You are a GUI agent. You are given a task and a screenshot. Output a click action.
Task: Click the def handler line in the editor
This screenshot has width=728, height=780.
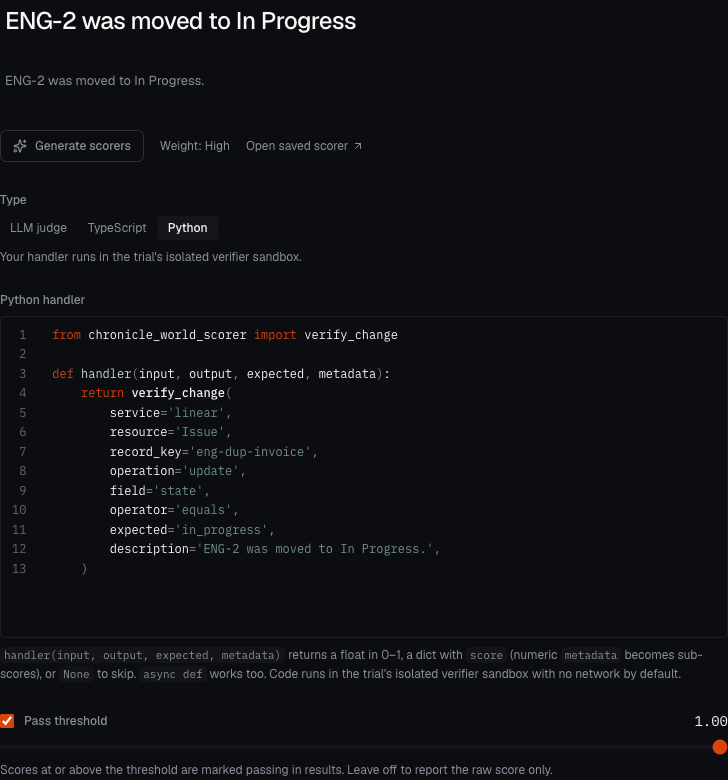pos(221,374)
